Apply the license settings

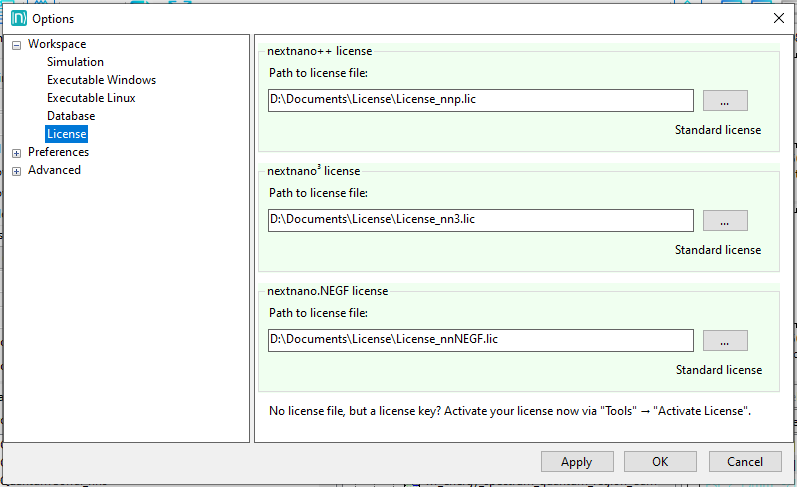click(x=577, y=462)
